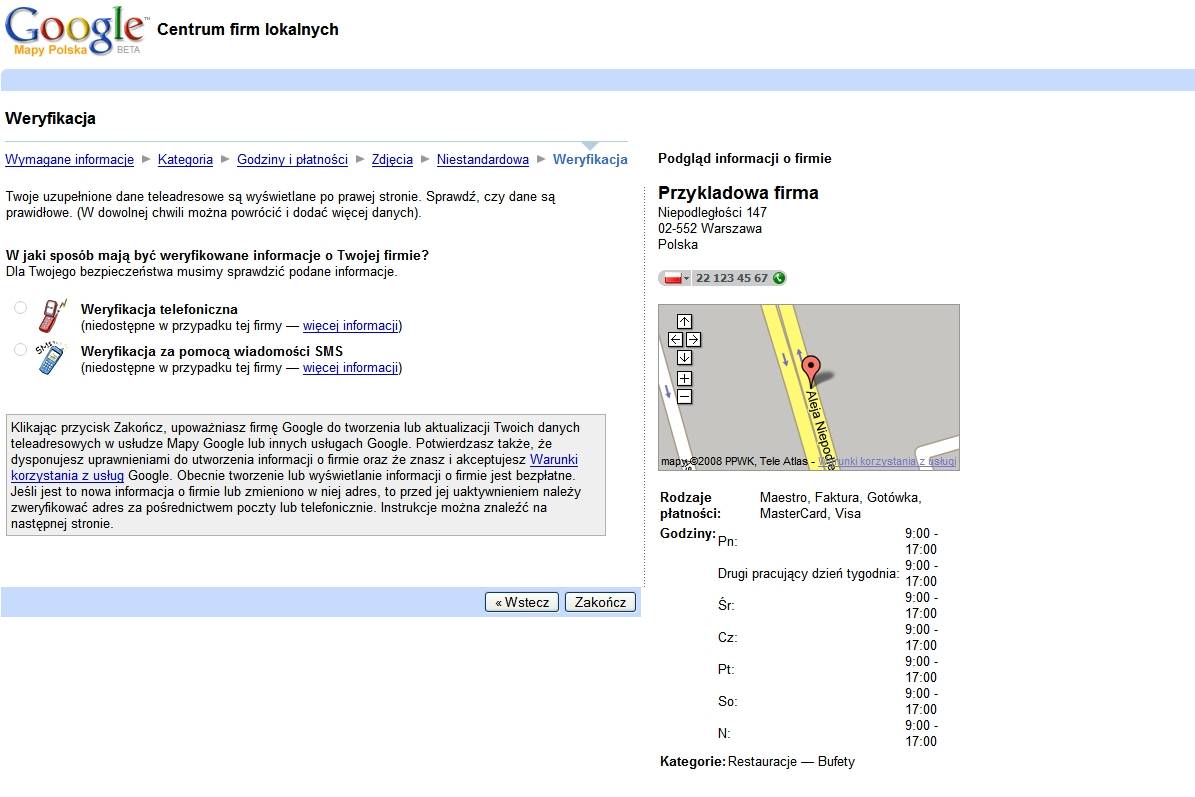
Task: Click the Śr: hours row label
Action: click(x=726, y=605)
